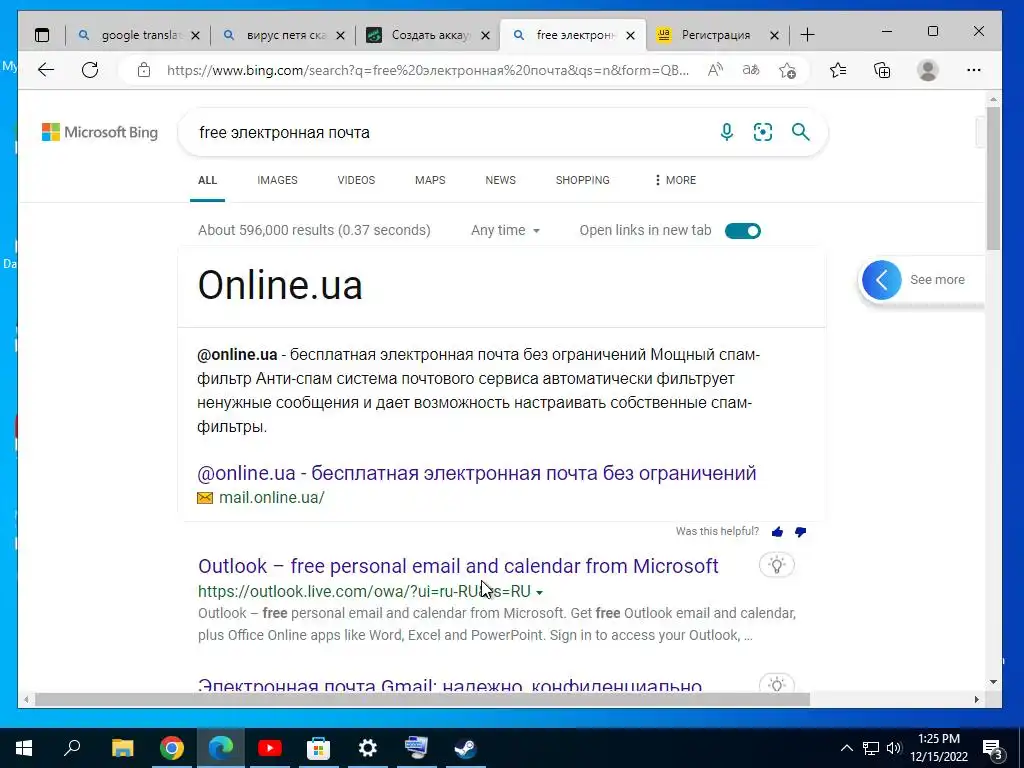The image size is (1024, 768).
Task: View site info via the lock icon
Action: click(144, 70)
